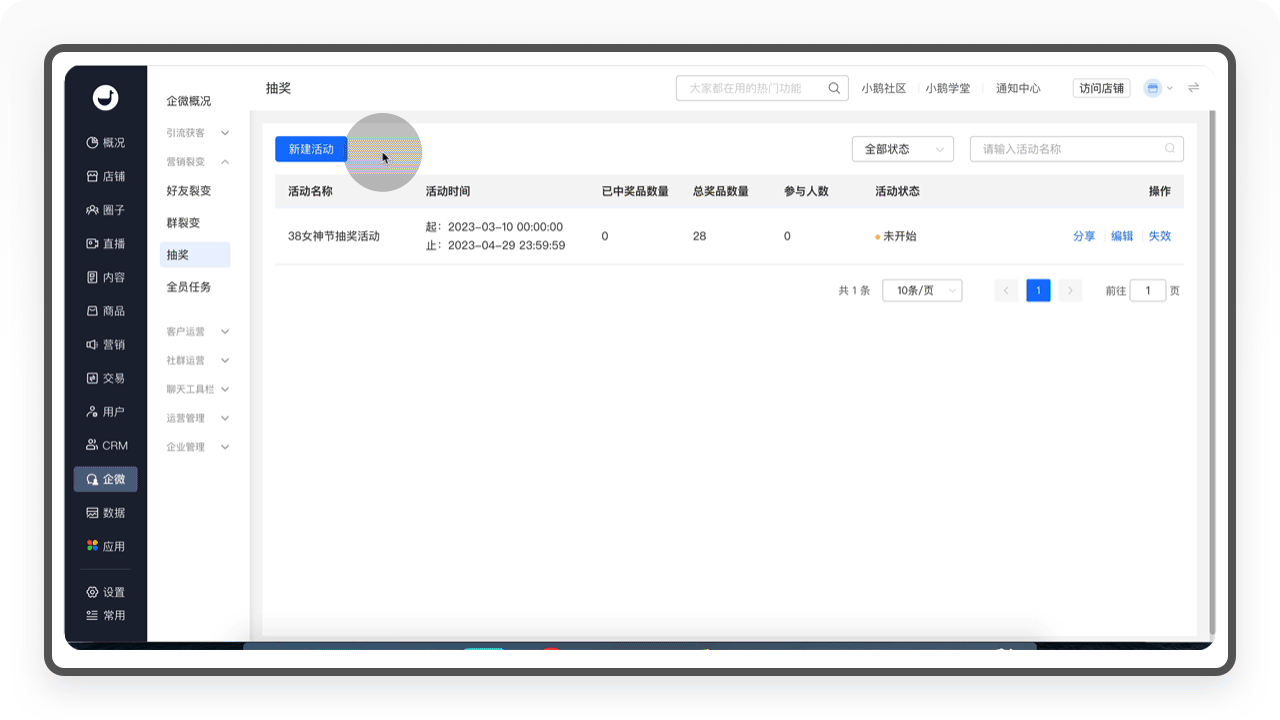Open 小鹅学堂 link
The width and height of the screenshot is (1280, 720).
[947, 88]
